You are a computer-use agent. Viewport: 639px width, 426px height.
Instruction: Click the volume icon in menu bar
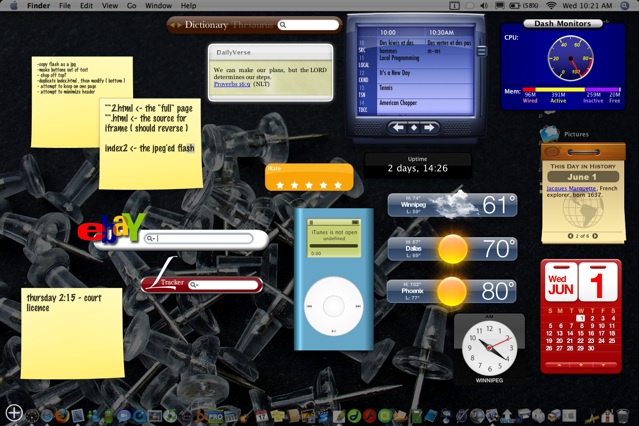(484, 6)
